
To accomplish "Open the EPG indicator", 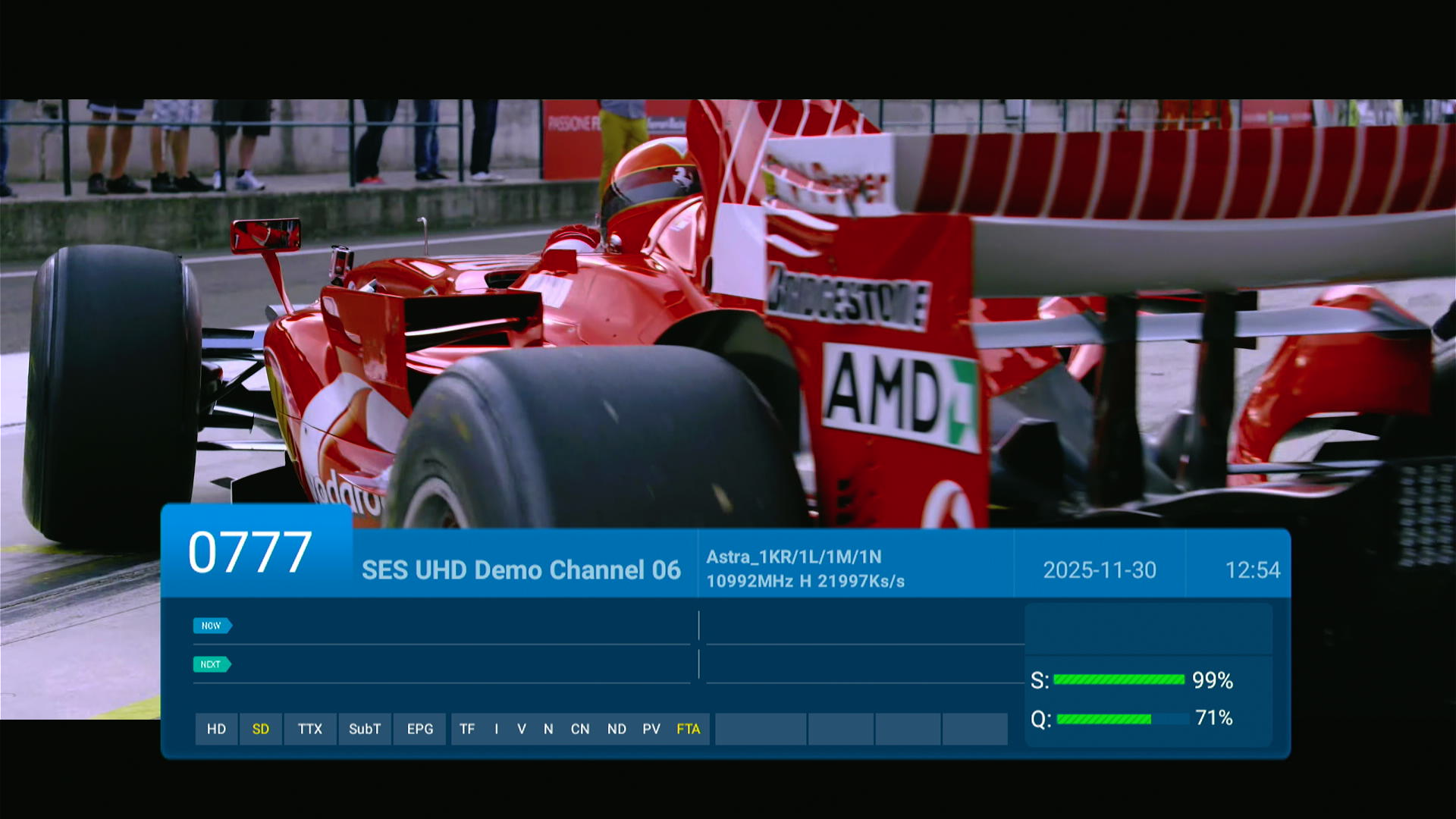I will pyautogui.click(x=419, y=729).
